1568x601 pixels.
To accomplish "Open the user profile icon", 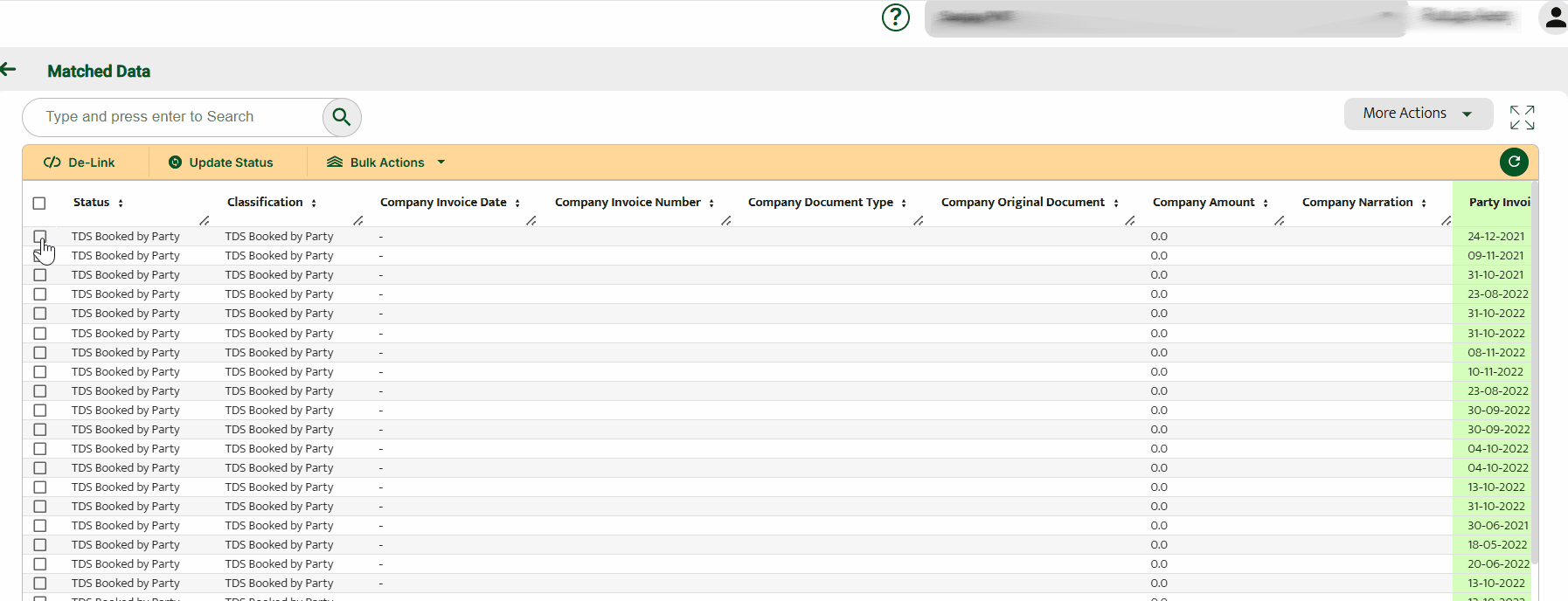I will click(1554, 17).
